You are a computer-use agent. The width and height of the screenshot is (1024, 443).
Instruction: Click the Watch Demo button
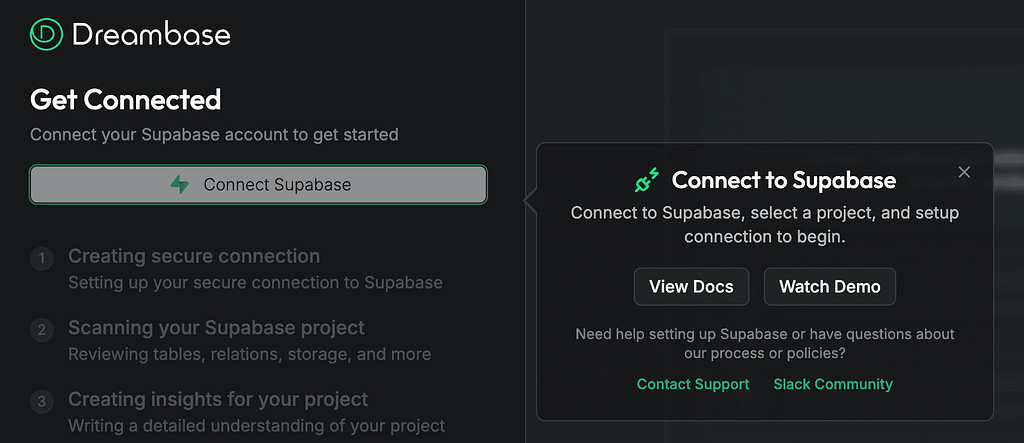829,286
